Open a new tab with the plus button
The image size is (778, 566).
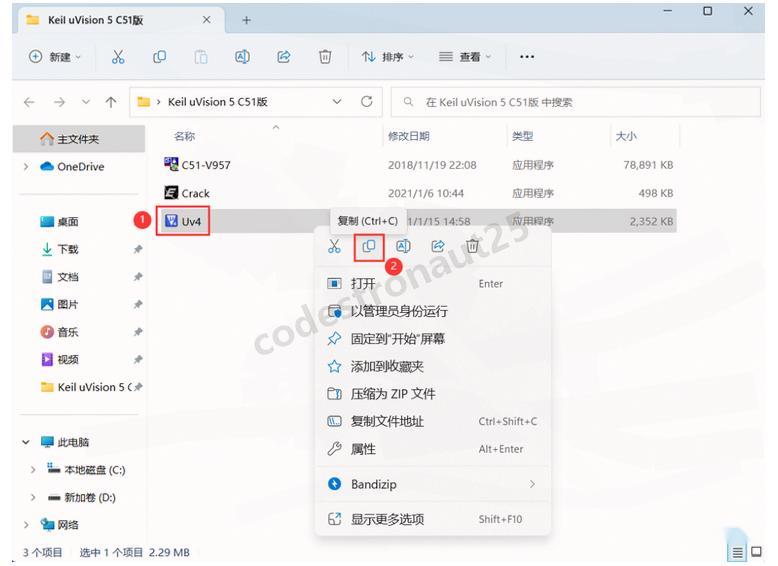pos(246,20)
